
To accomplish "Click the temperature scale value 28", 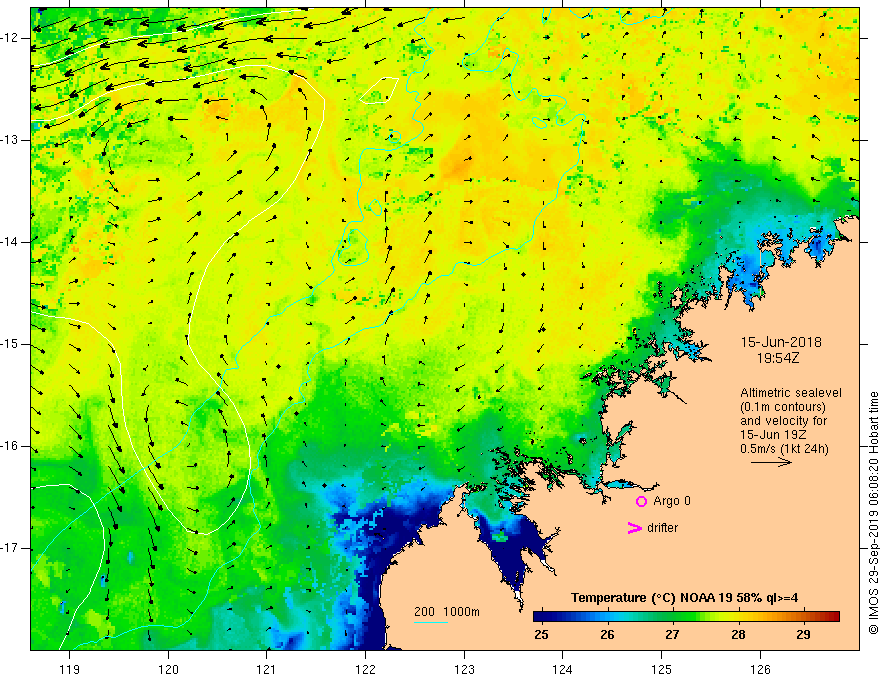I will 738,635.
